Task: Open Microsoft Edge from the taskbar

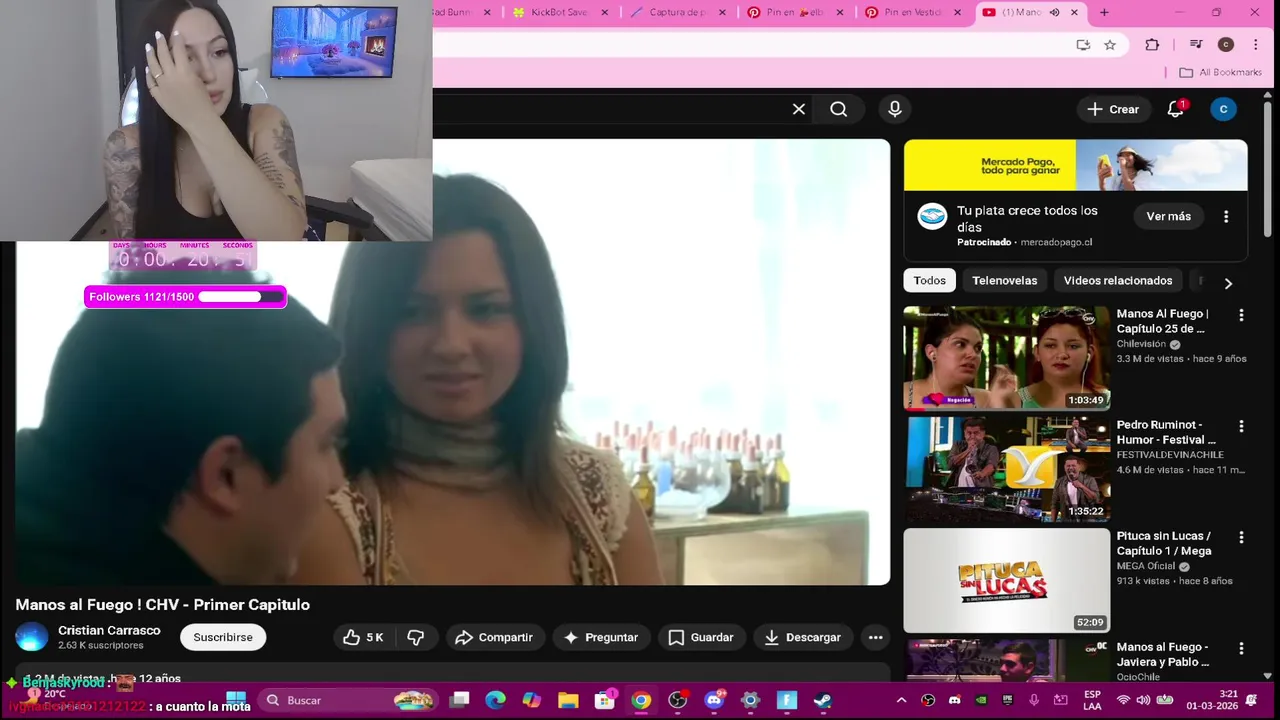Action: pyautogui.click(x=495, y=700)
